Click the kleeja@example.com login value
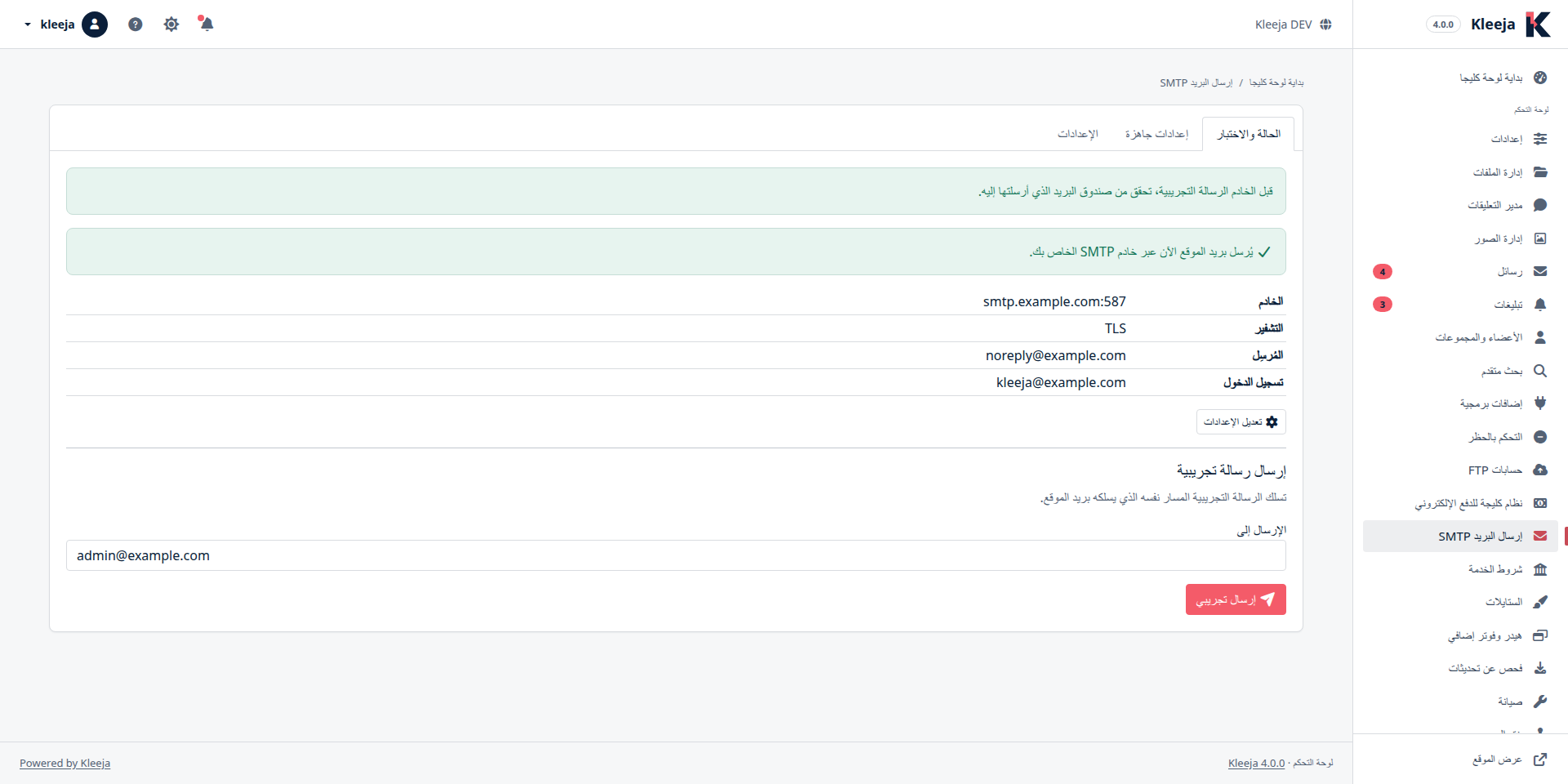Viewport: 1568px width, 784px height. click(x=1061, y=382)
